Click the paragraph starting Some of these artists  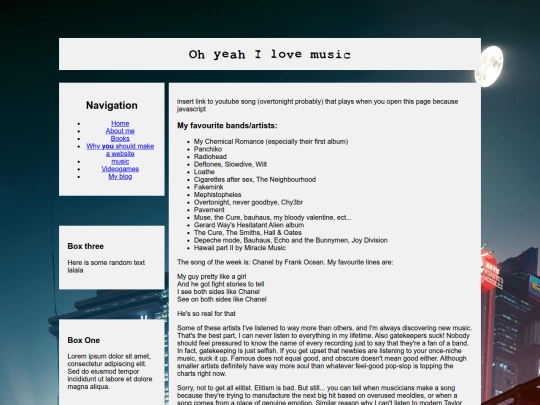[324, 351]
